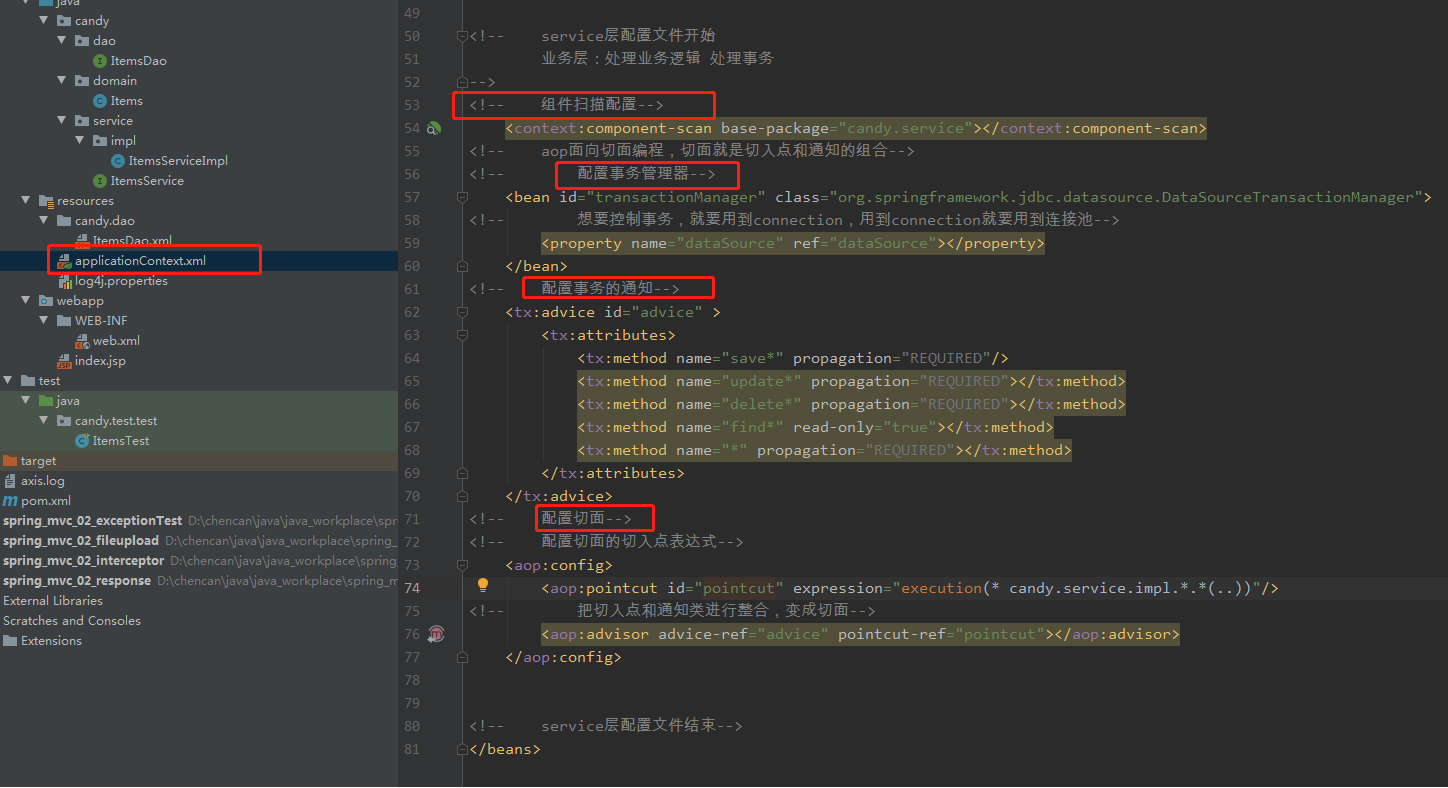Click the green java test-sources folder icon

click(46, 401)
